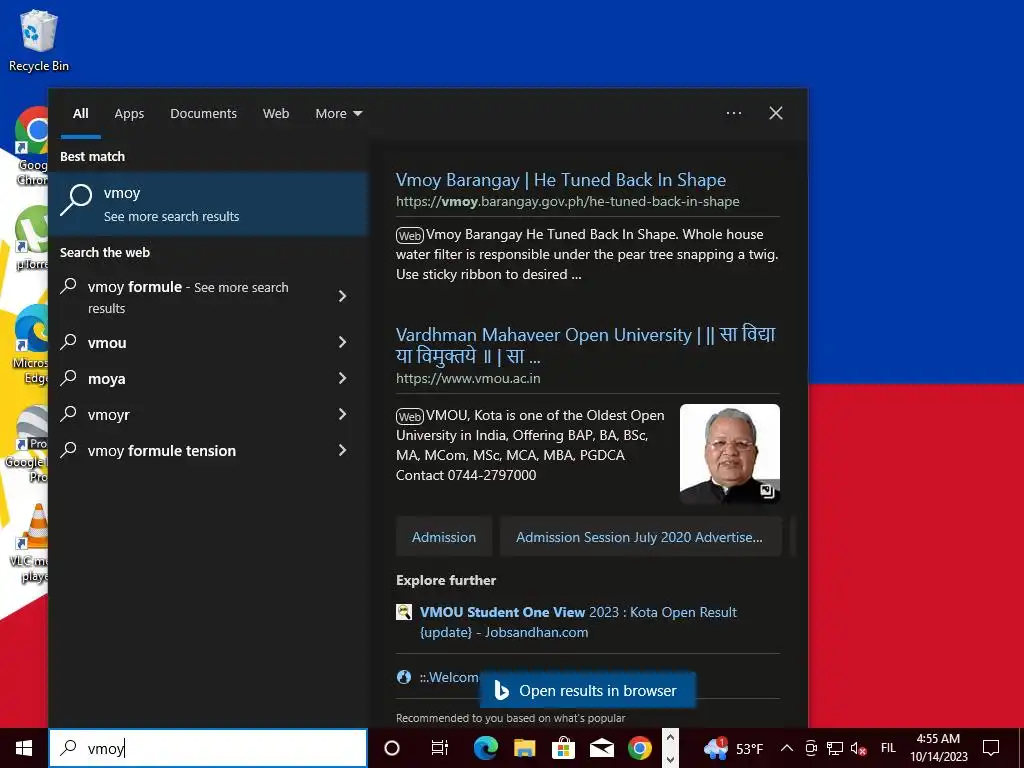This screenshot has width=1024, height=768.
Task: Click the VMOU portrait thumbnail
Action: pyautogui.click(x=729, y=453)
